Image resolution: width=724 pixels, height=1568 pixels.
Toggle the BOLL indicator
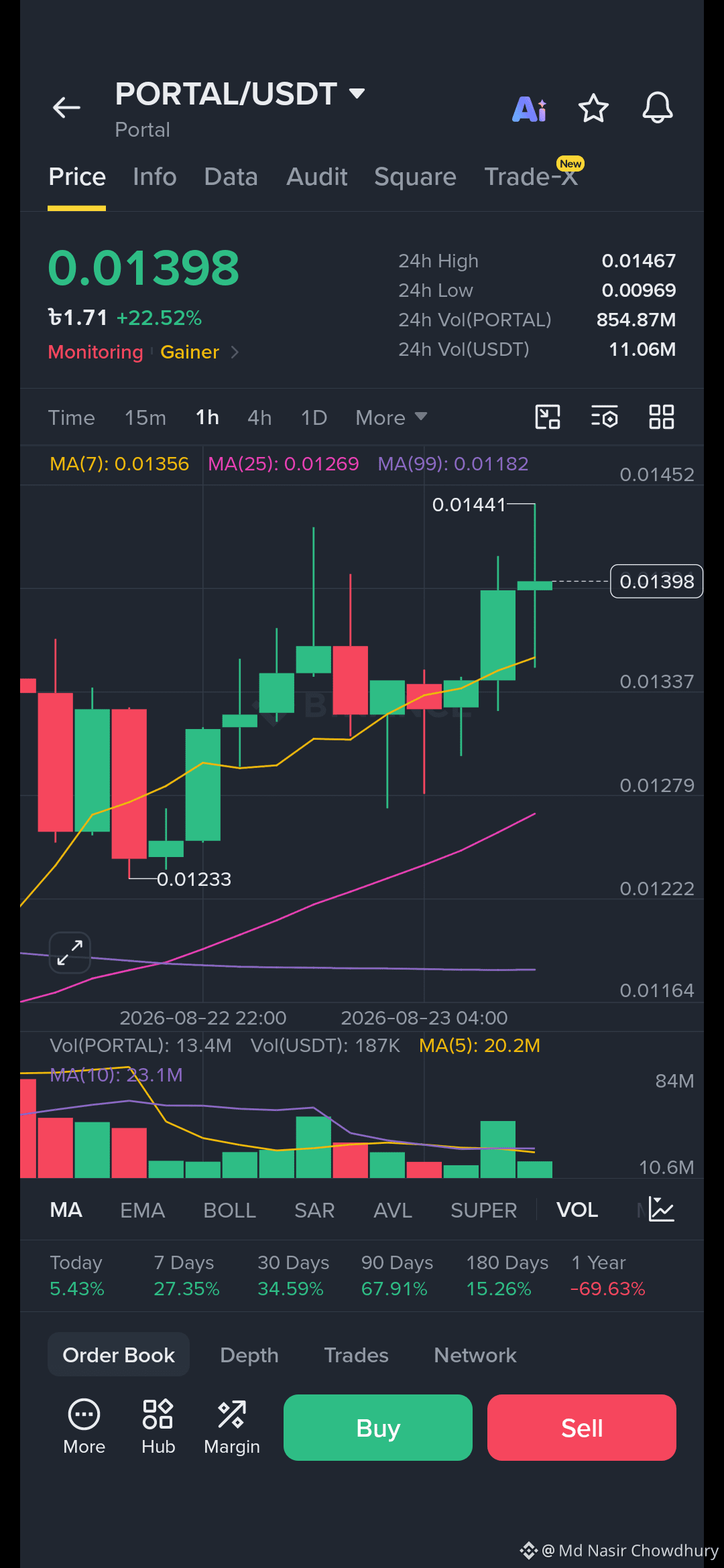click(230, 1210)
